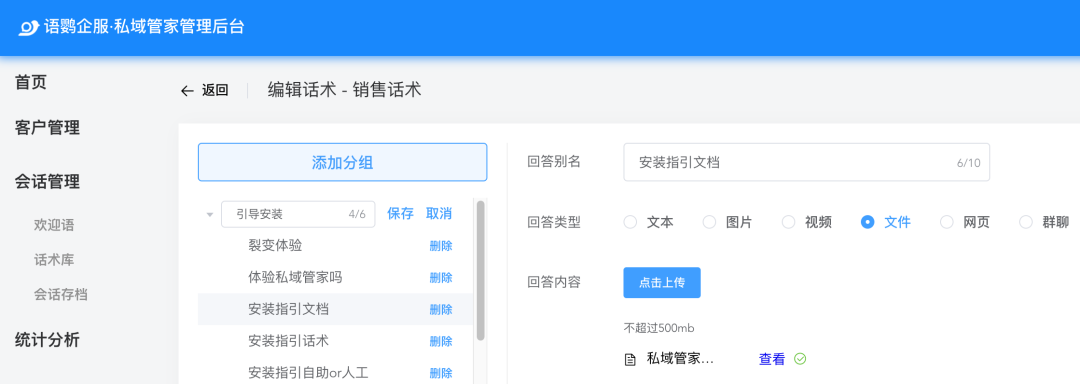
Task: Select the 安装指引自助or人工 script row
Action: [335, 373]
